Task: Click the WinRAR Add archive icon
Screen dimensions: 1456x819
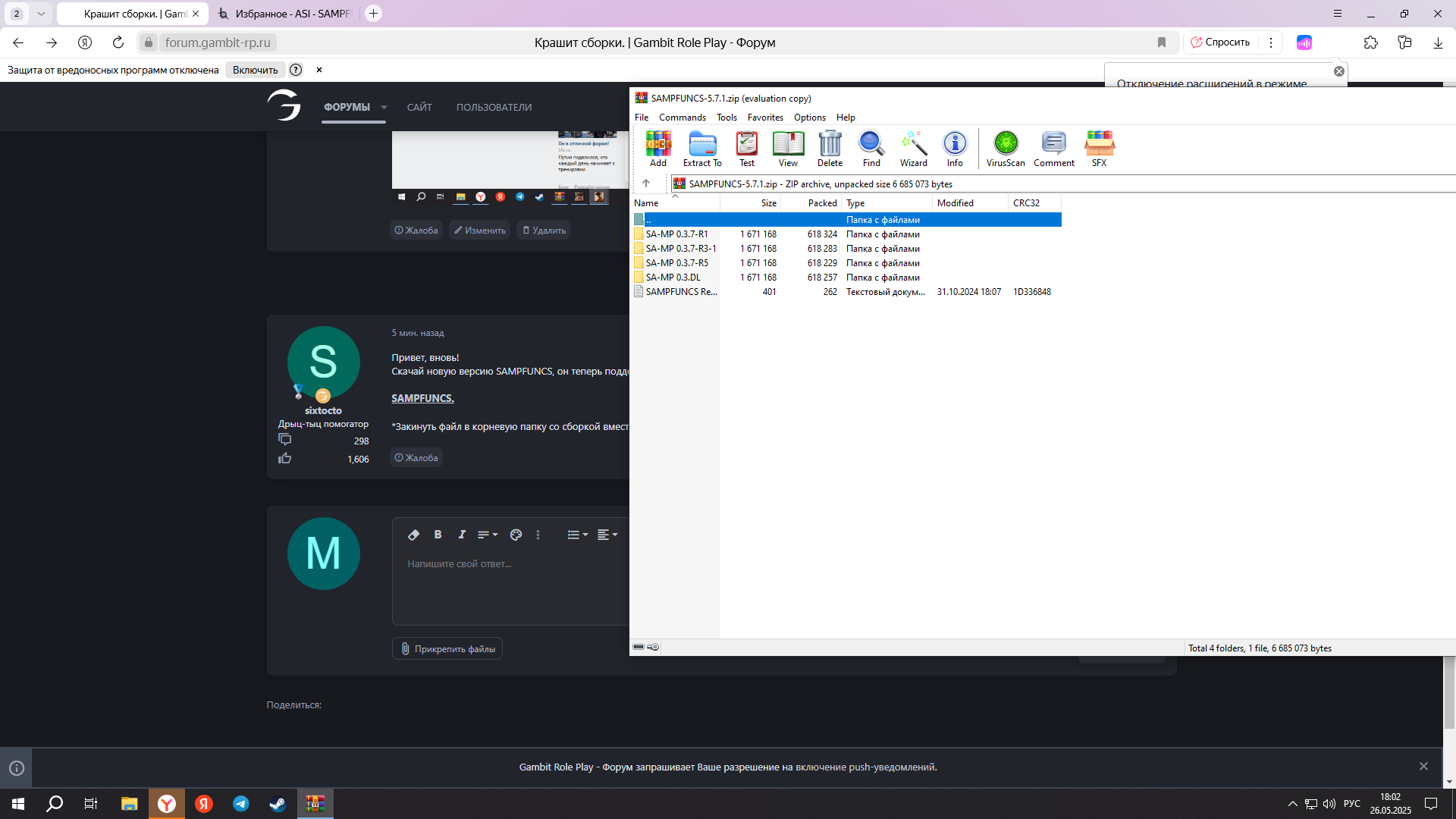Action: [x=657, y=148]
